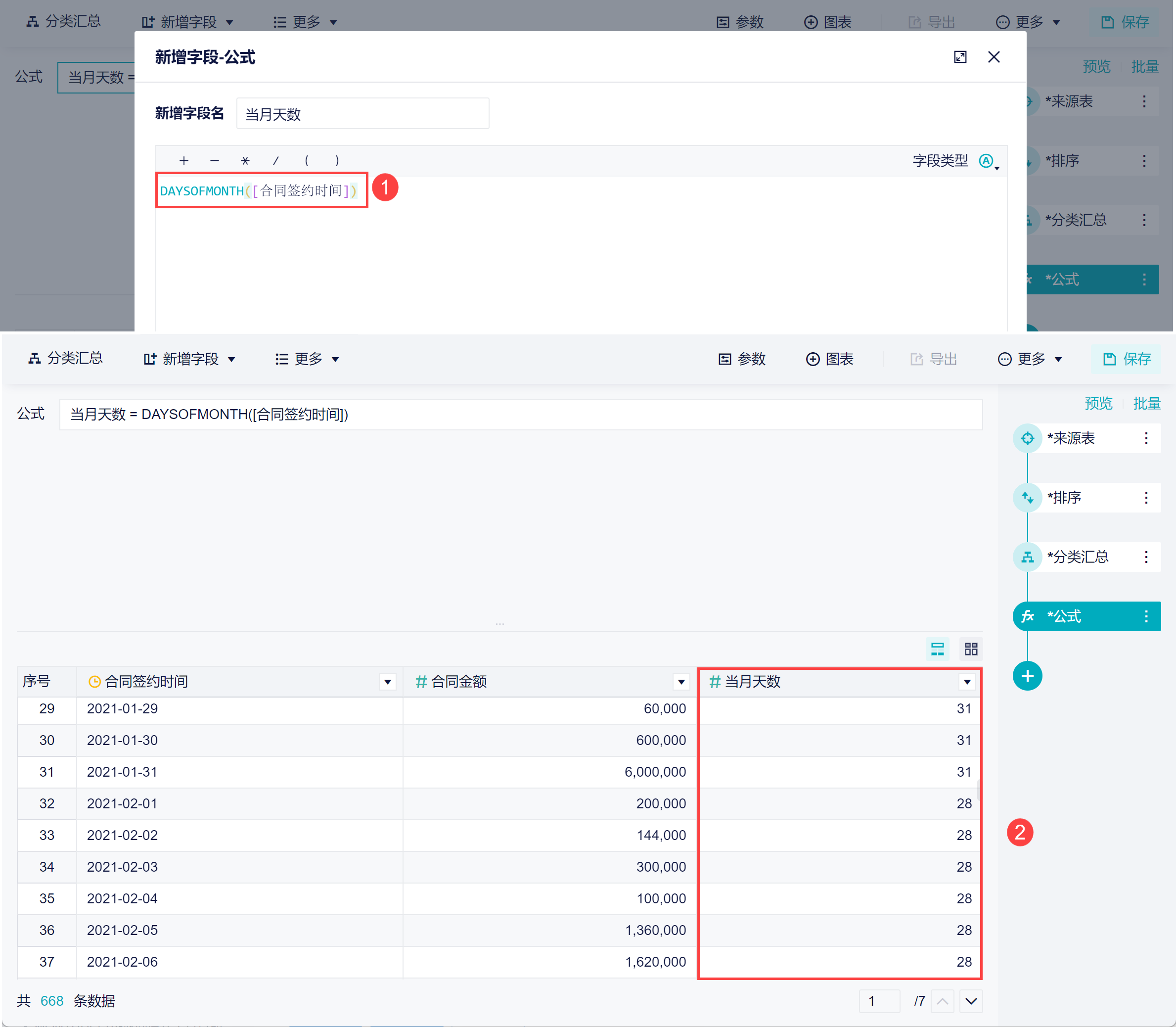The height and width of the screenshot is (1027, 1176).
Task: Select the sort step icon
Action: pyautogui.click(x=1027, y=498)
